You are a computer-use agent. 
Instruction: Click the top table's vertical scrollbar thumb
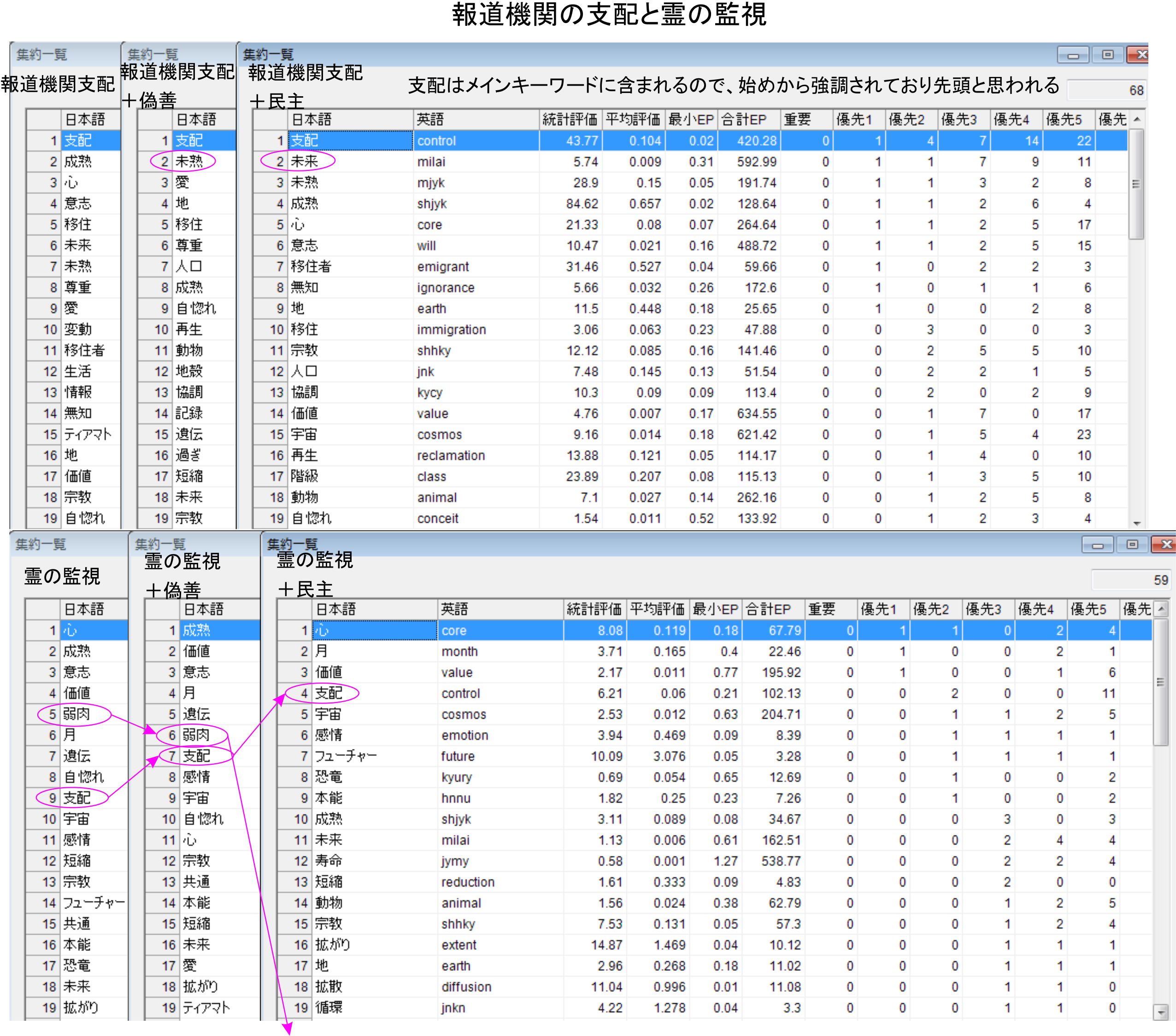tap(1136, 184)
